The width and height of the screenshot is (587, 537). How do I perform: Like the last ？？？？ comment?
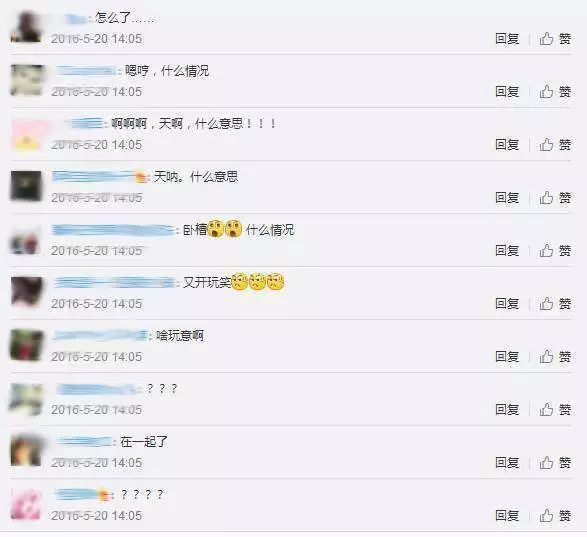point(555,516)
